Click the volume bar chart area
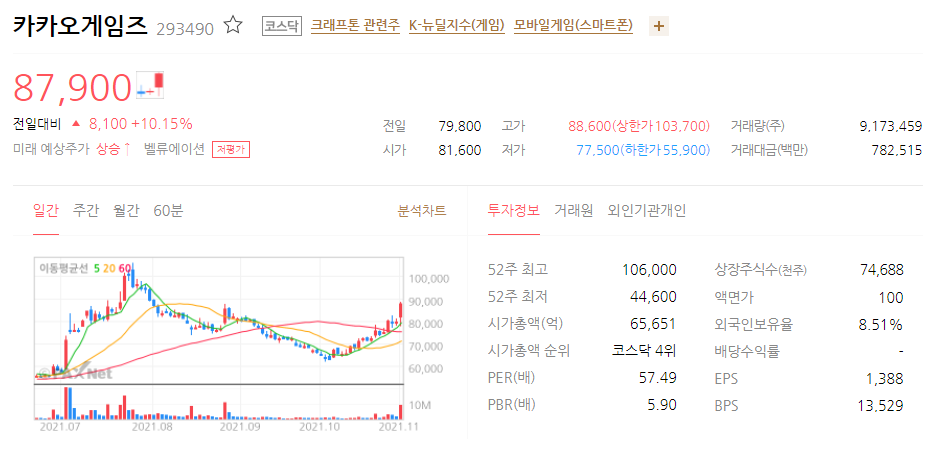Screen dimensions: 932x451 coord(219,402)
